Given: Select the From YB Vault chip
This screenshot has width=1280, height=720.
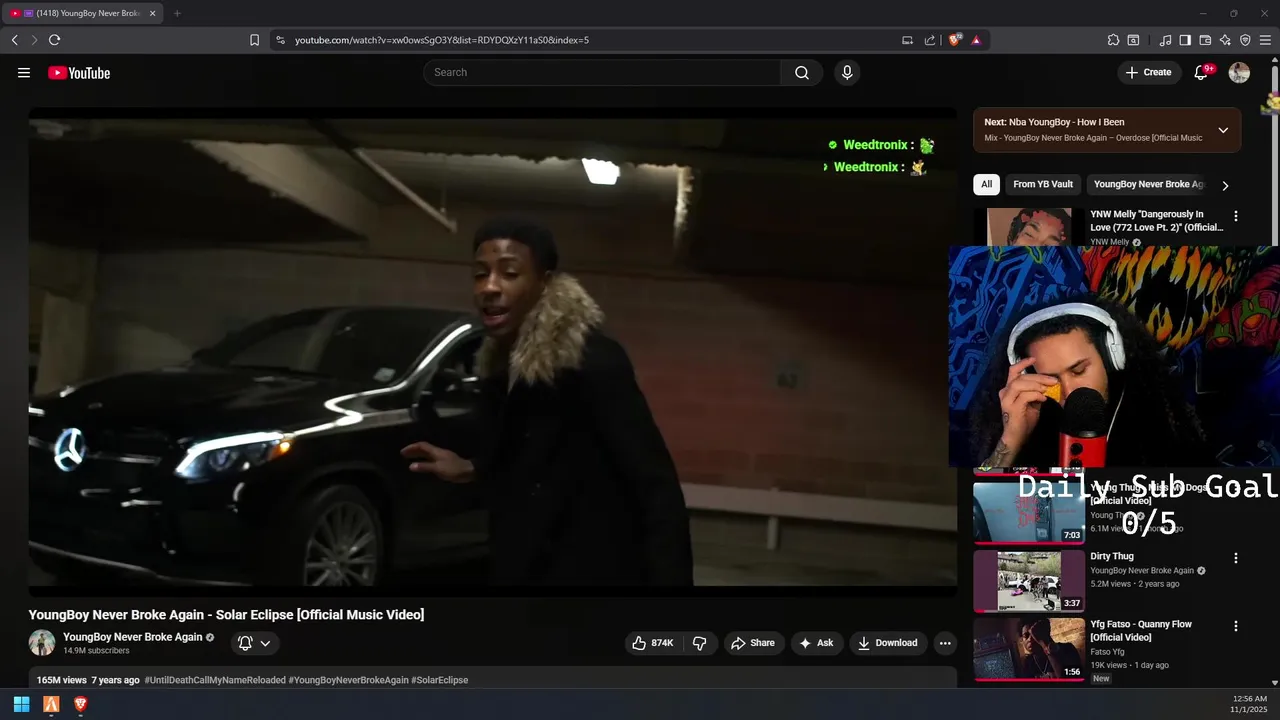Looking at the screenshot, I should [x=1043, y=184].
